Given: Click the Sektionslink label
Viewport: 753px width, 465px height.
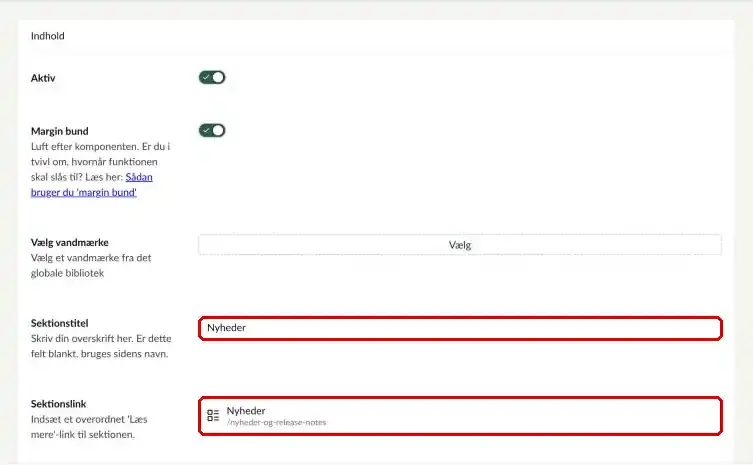Looking at the screenshot, I should (59, 404).
